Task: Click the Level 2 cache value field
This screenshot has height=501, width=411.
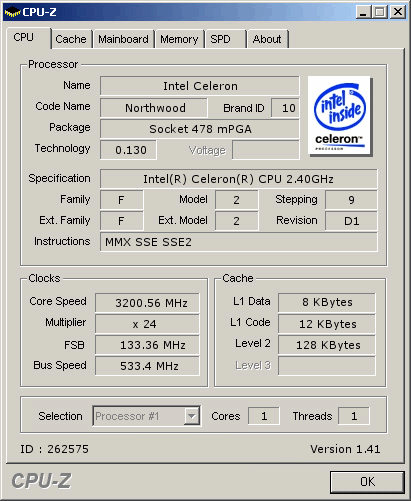Action: click(327, 345)
